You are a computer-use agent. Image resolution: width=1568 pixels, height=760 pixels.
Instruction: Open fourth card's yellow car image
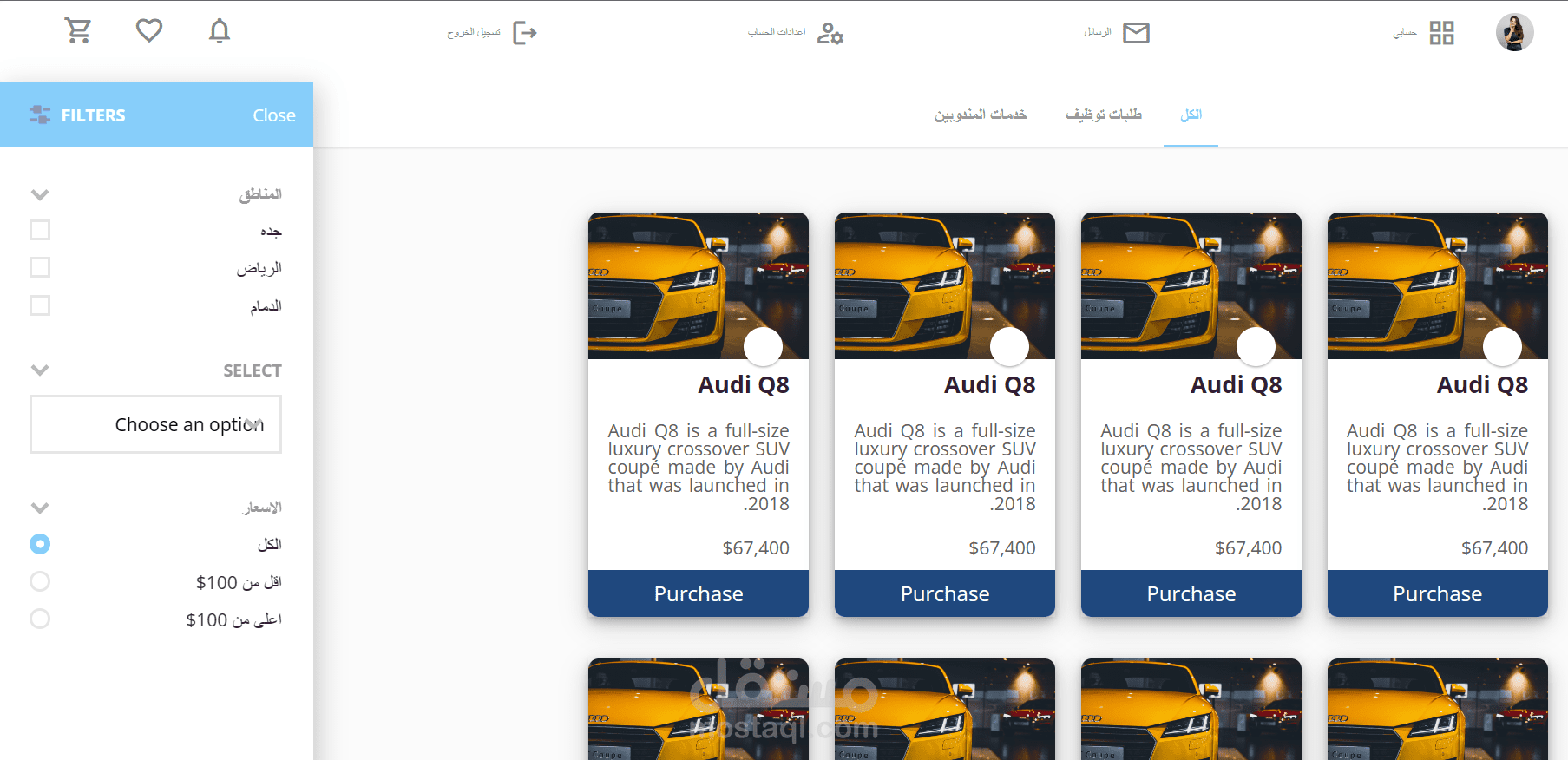point(1438,285)
